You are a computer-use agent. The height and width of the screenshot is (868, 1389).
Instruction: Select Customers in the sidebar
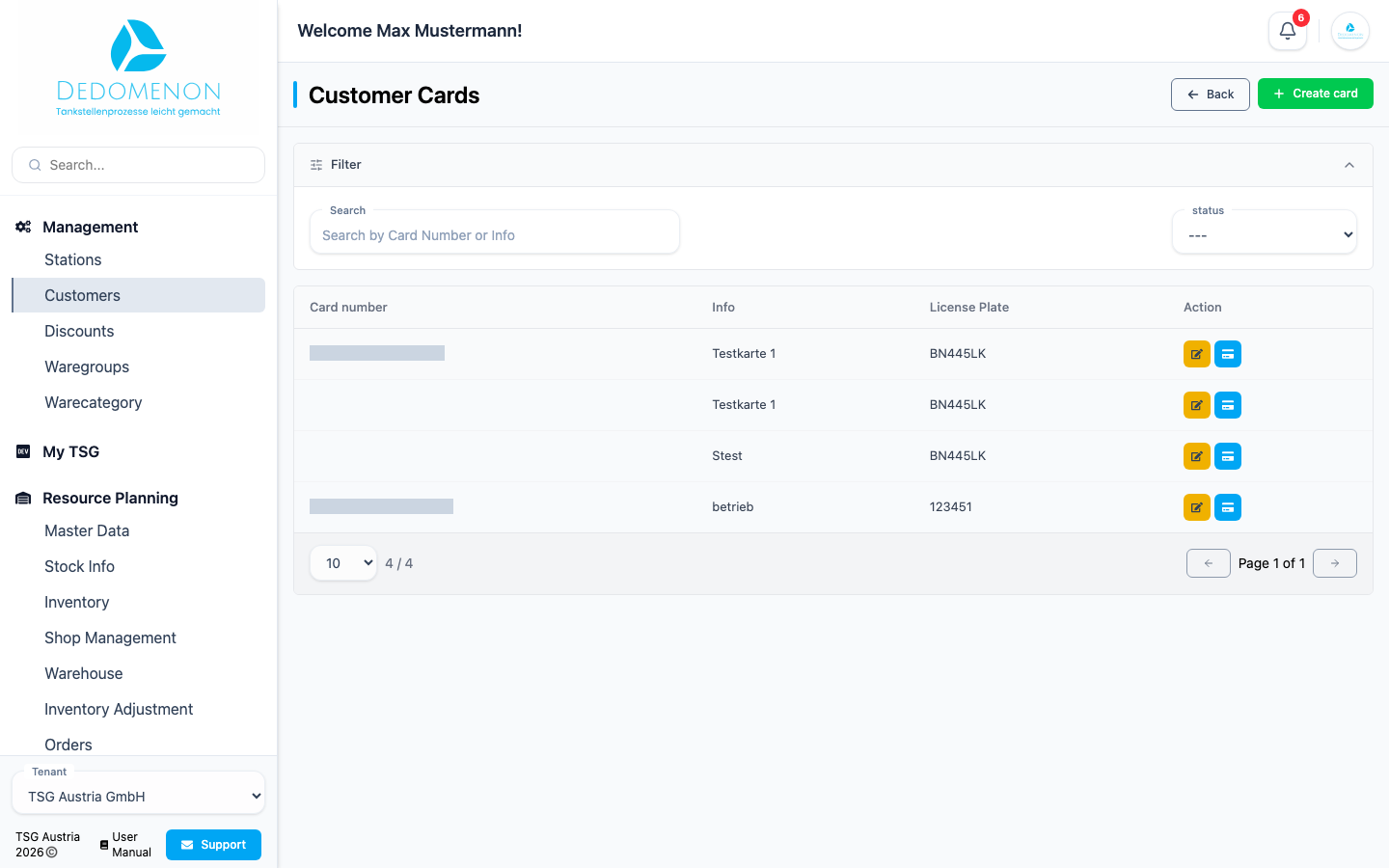(x=138, y=295)
